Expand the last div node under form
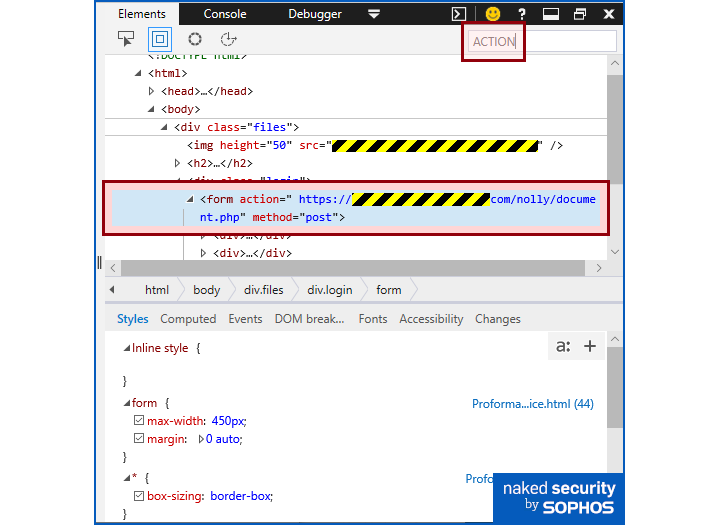The image size is (720, 525). click(x=203, y=253)
